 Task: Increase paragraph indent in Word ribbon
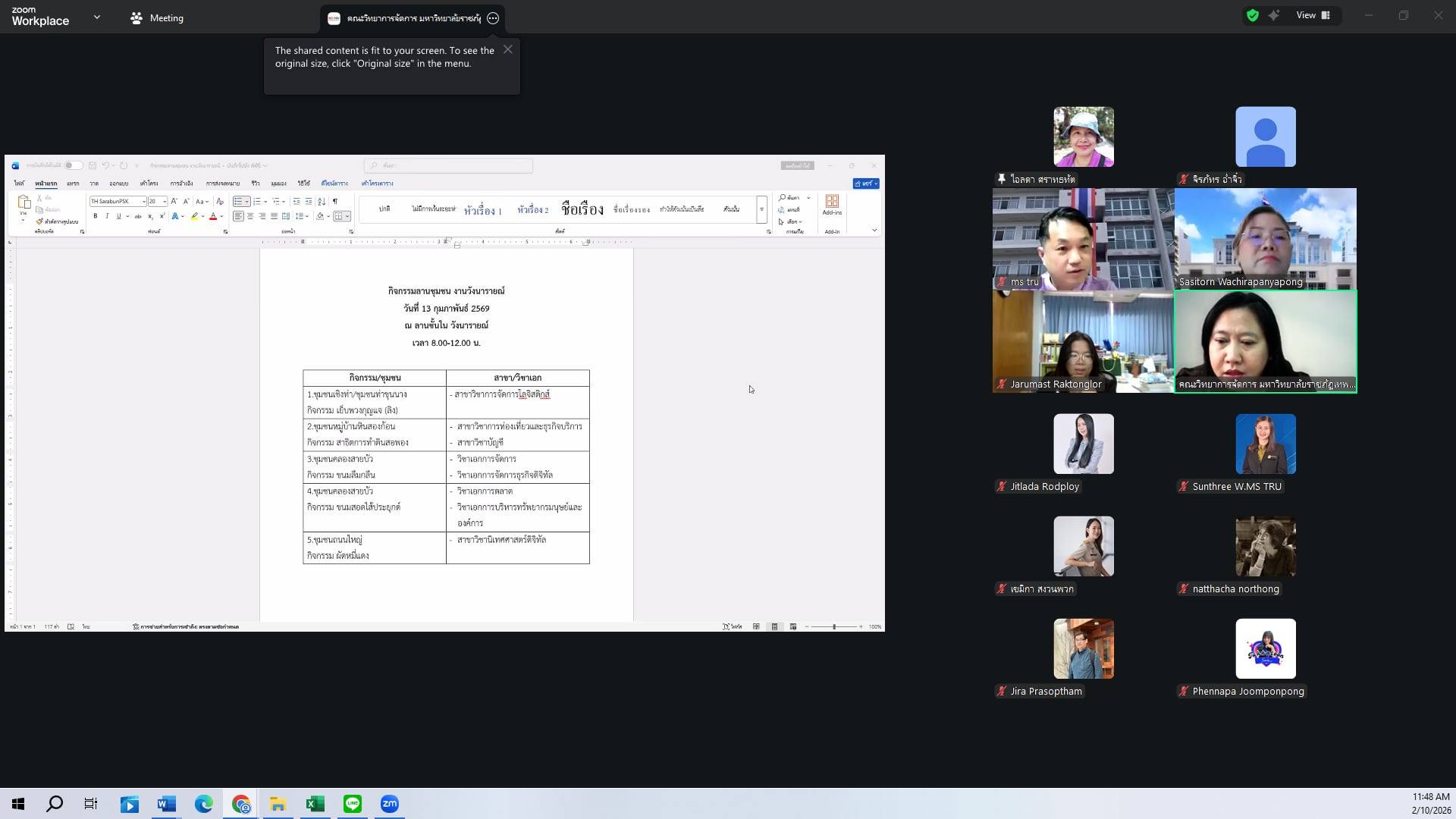click(x=309, y=201)
